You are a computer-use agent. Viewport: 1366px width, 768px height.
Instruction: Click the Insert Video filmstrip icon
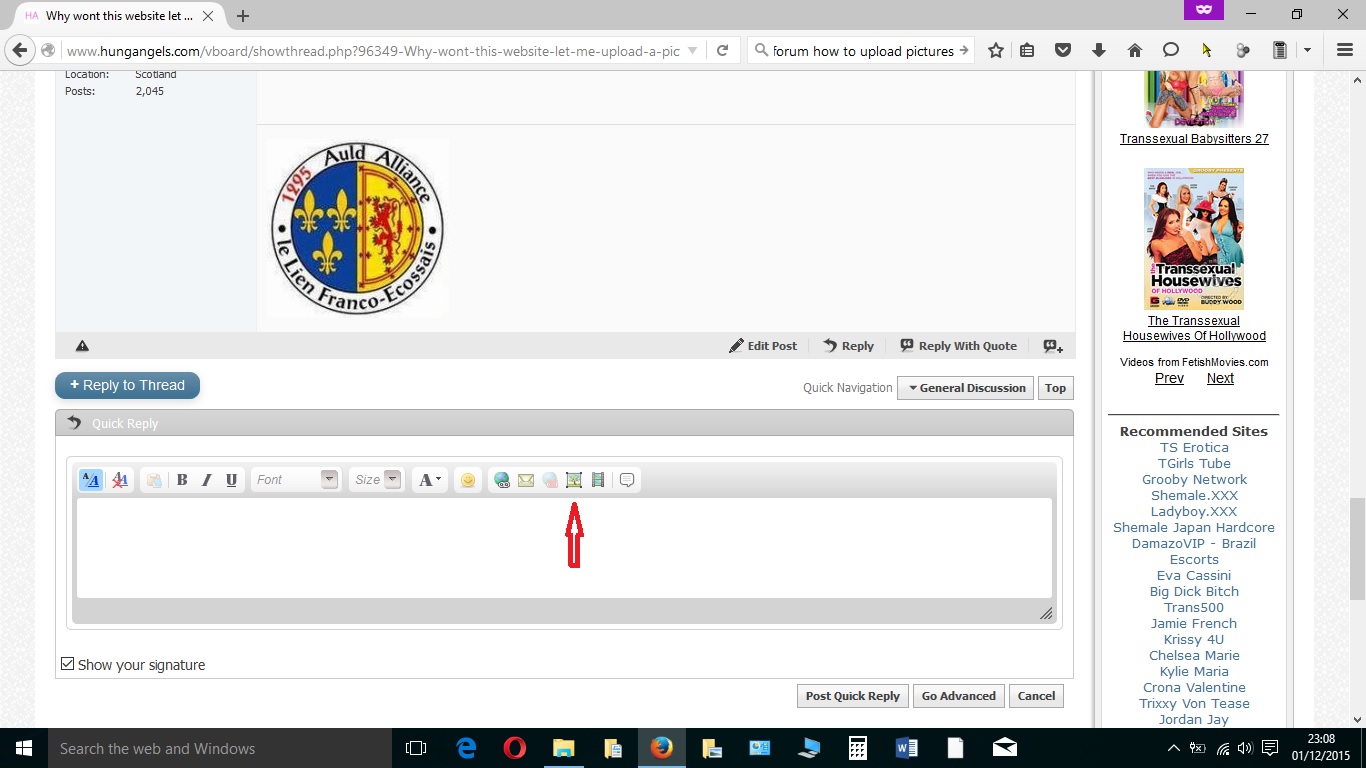click(598, 480)
